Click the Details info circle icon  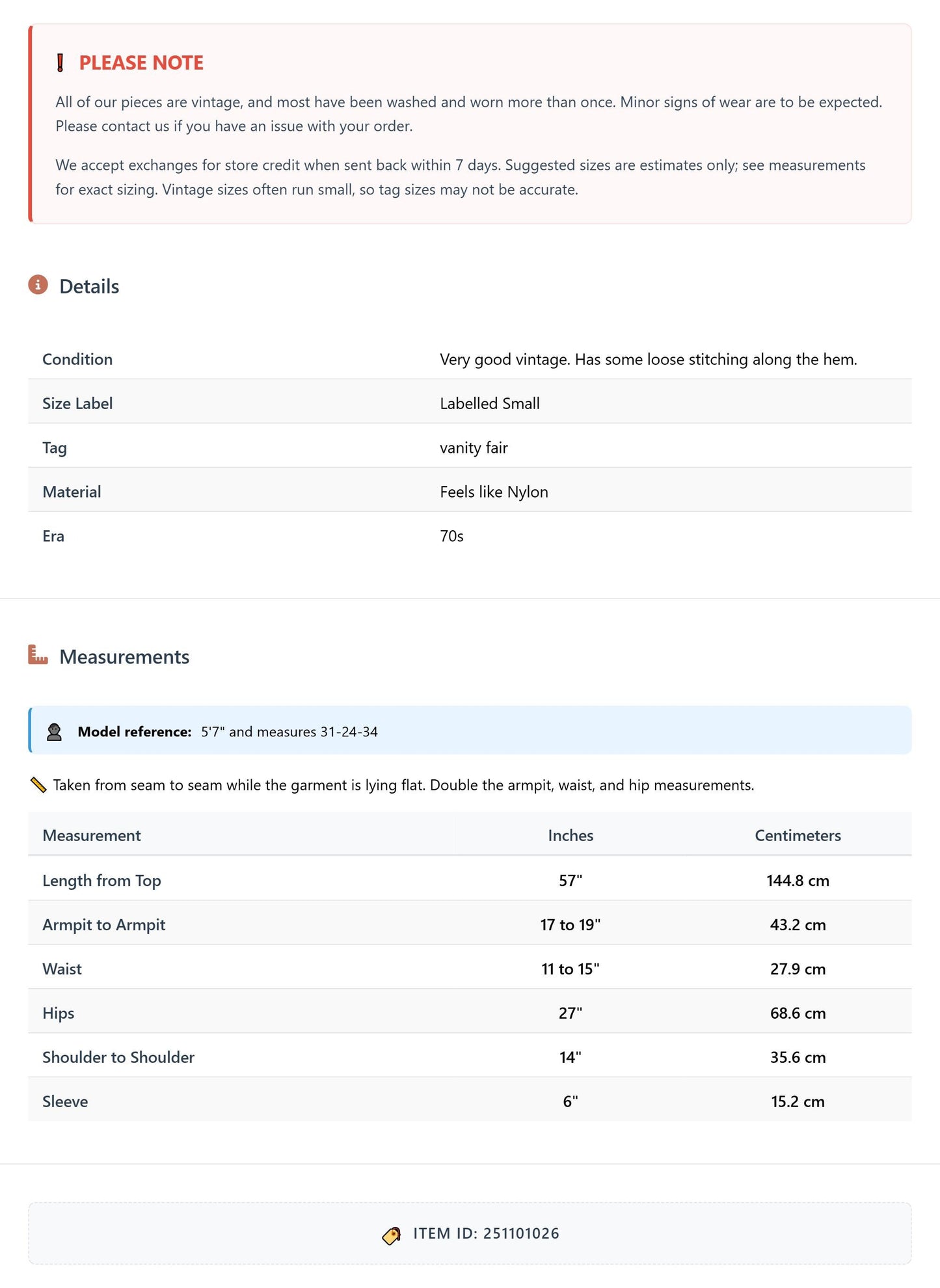(38, 285)
